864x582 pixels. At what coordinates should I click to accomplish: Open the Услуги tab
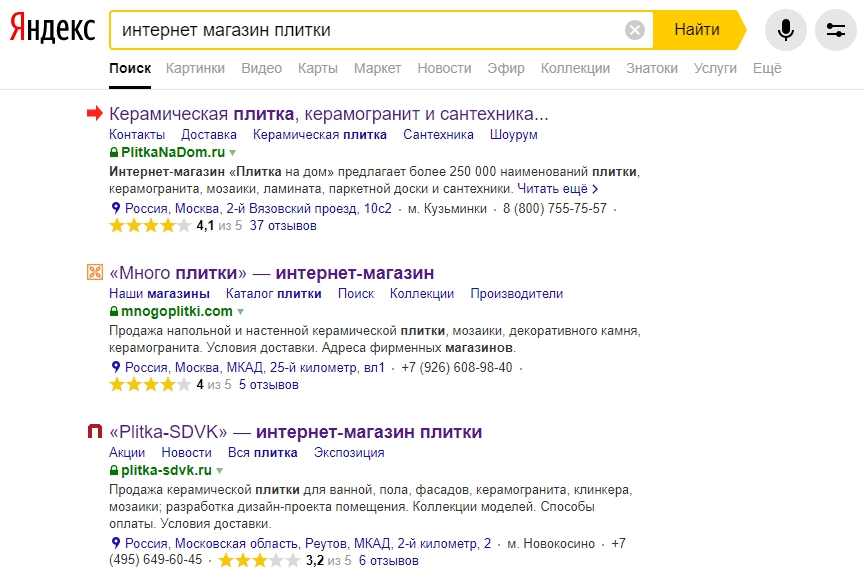click(x=715, y=68)
